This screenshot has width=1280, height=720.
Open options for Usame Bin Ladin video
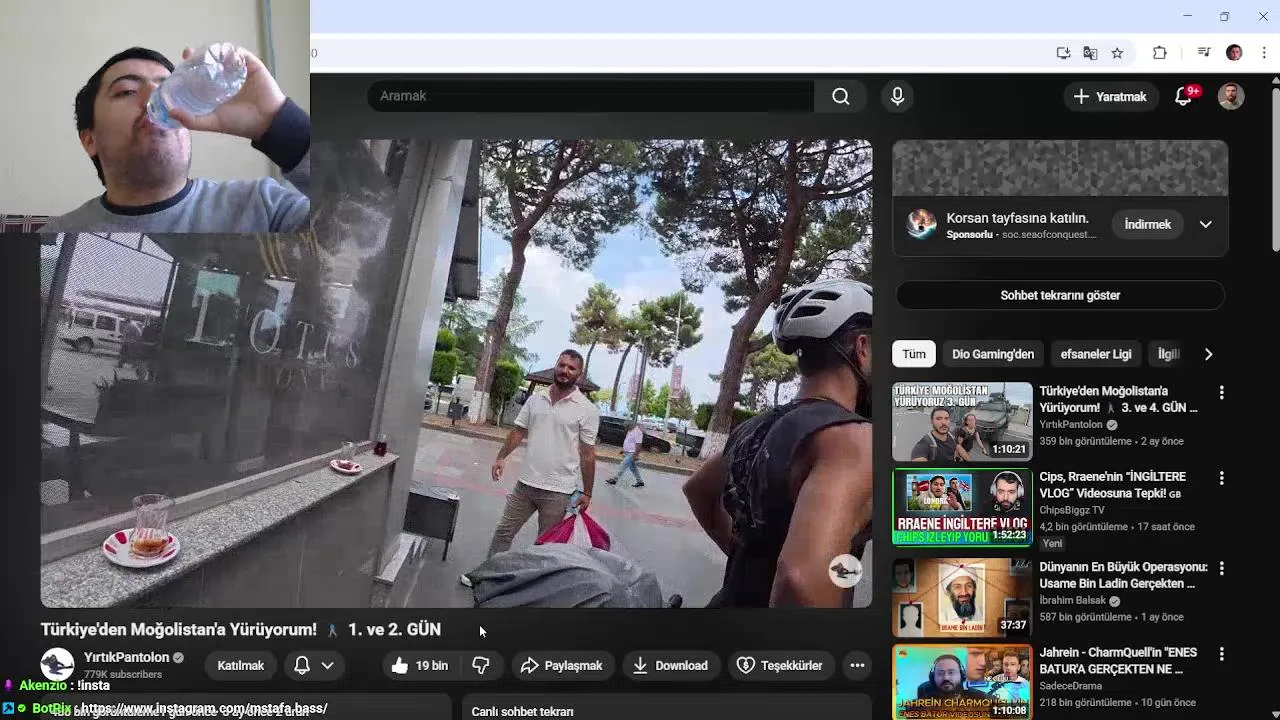pyautogui.click(x=1221, y=568)
